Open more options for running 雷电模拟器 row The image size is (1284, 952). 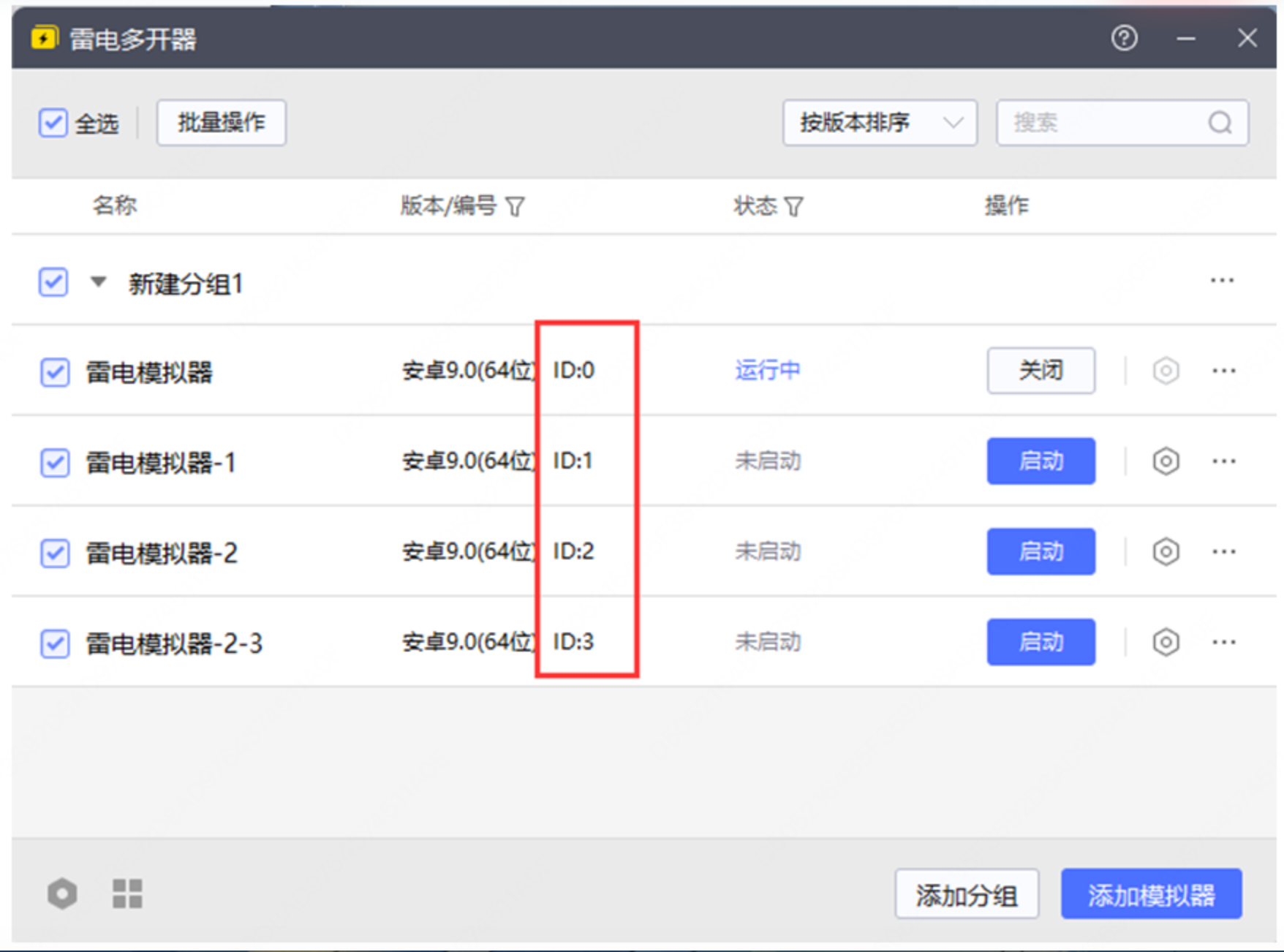coord(1224,371)
